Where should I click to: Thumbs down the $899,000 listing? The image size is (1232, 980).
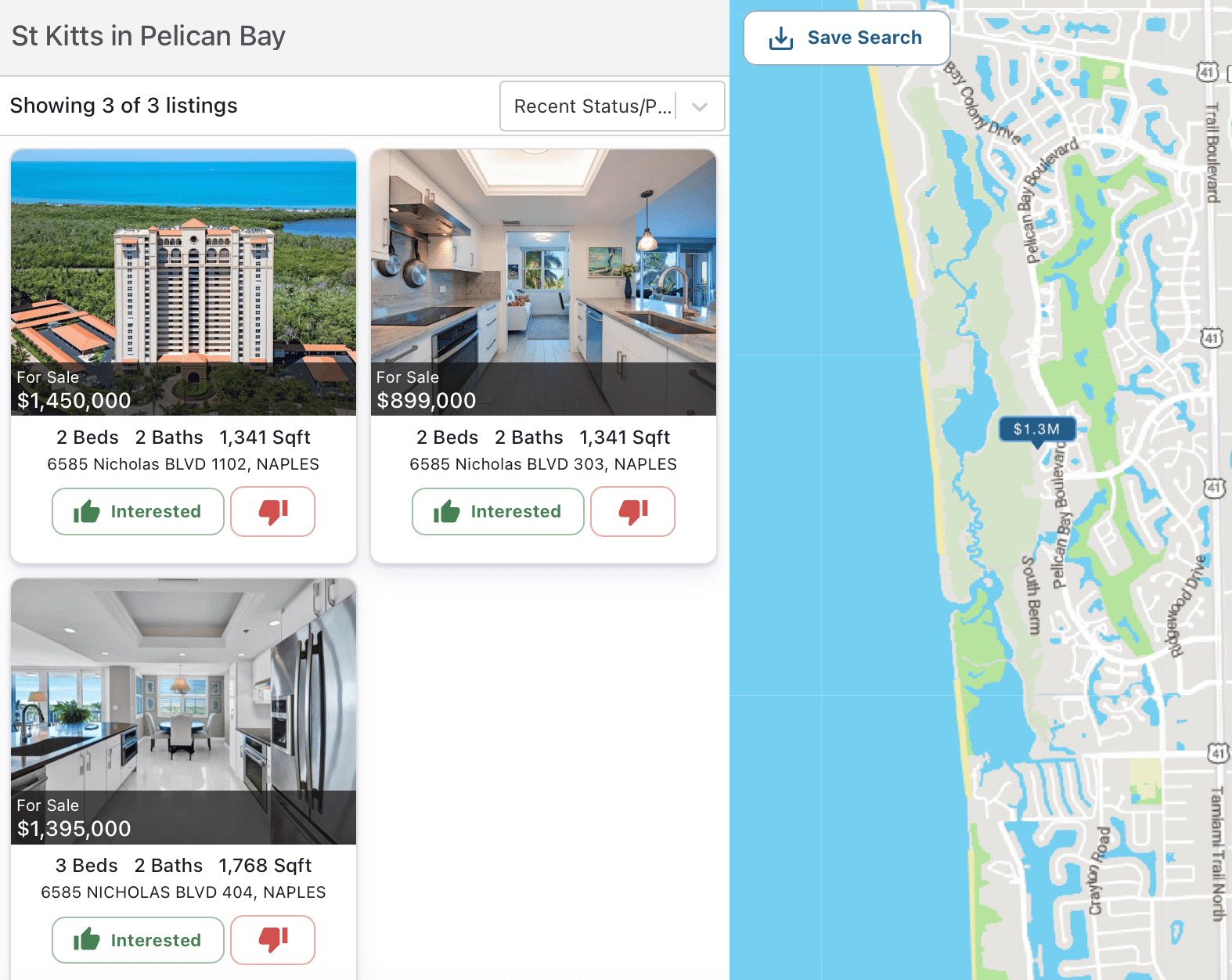click(632, 511)
